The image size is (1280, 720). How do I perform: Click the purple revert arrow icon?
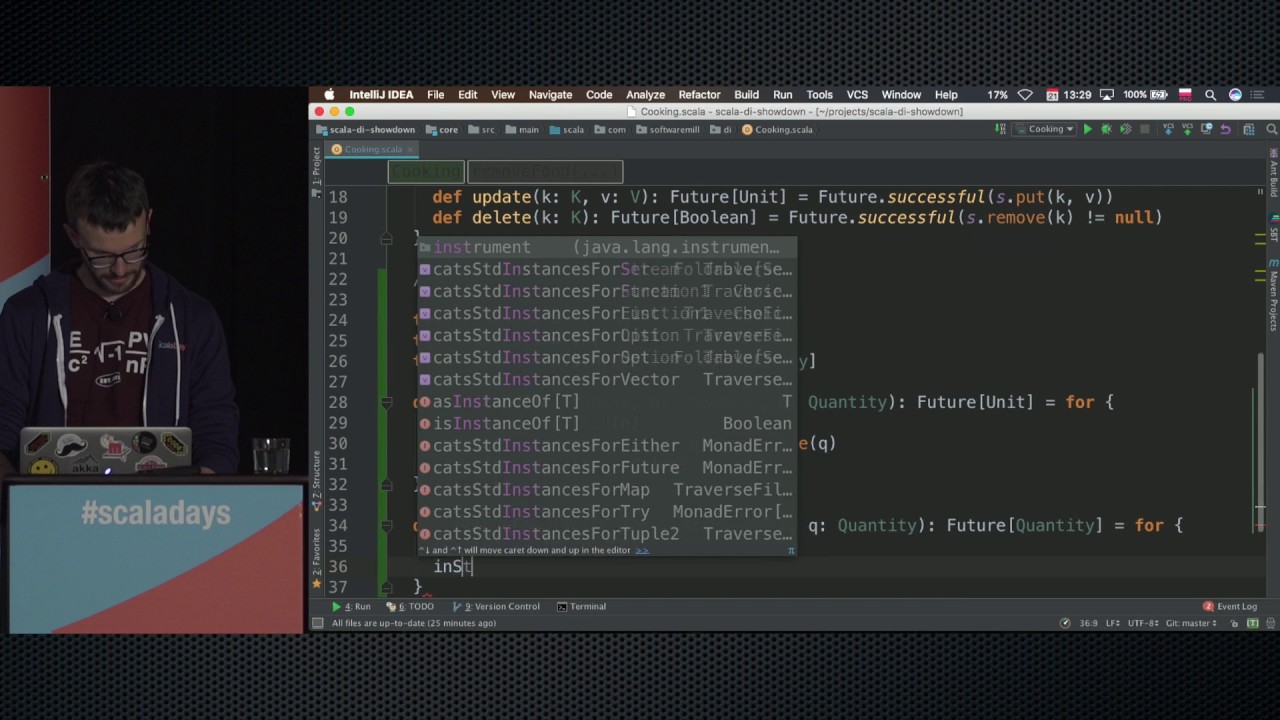click(1225, 130)
